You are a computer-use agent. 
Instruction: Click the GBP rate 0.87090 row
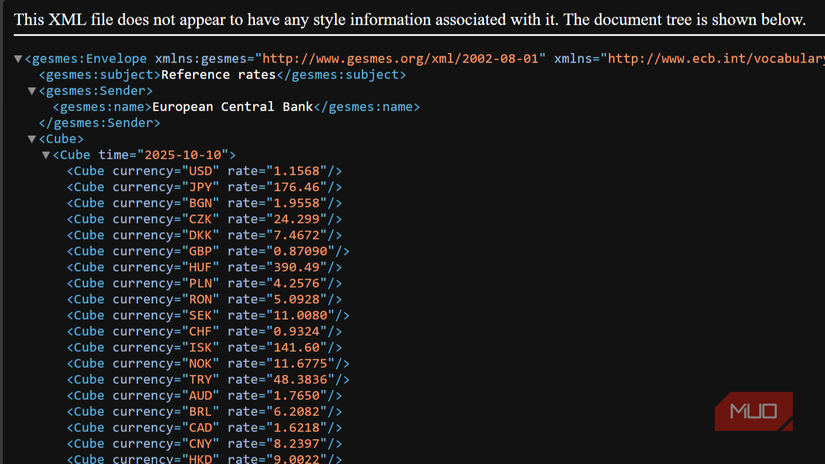coord(208,251)
